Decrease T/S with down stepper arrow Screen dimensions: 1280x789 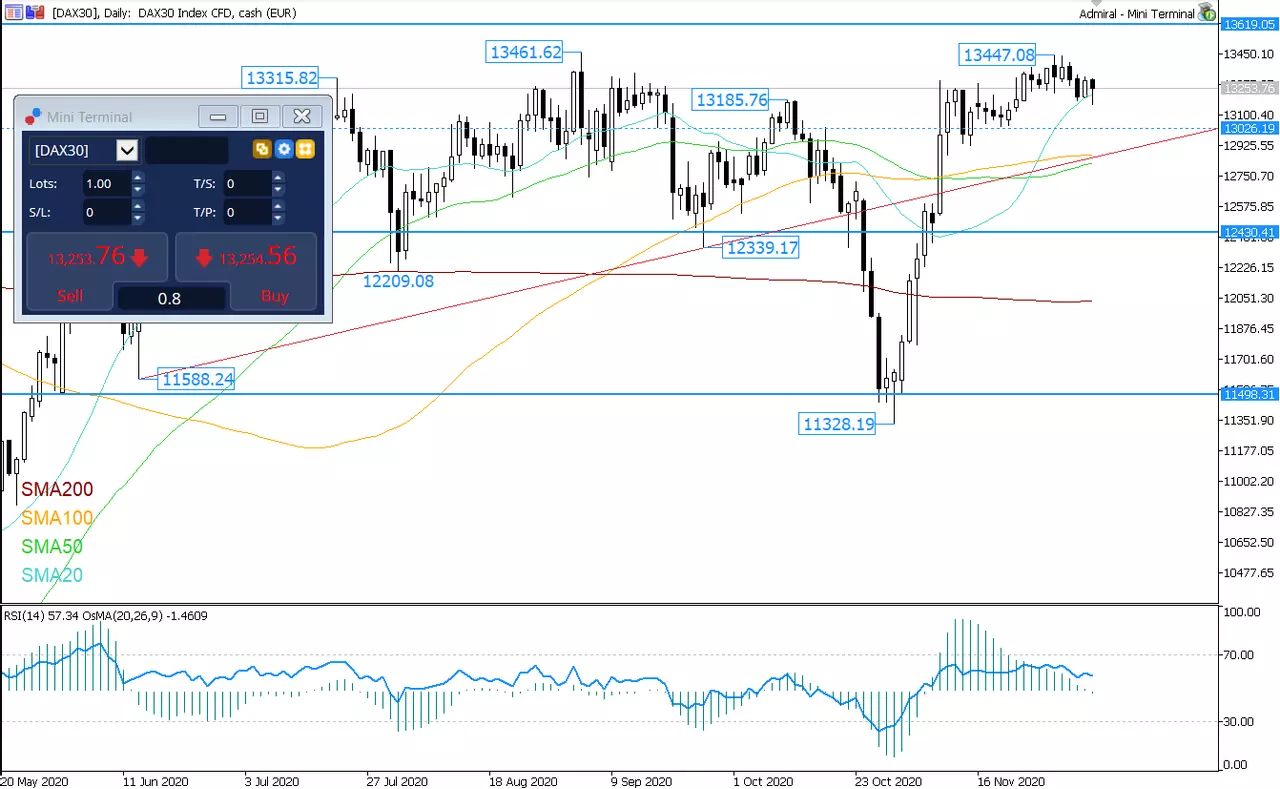point(279,190)
